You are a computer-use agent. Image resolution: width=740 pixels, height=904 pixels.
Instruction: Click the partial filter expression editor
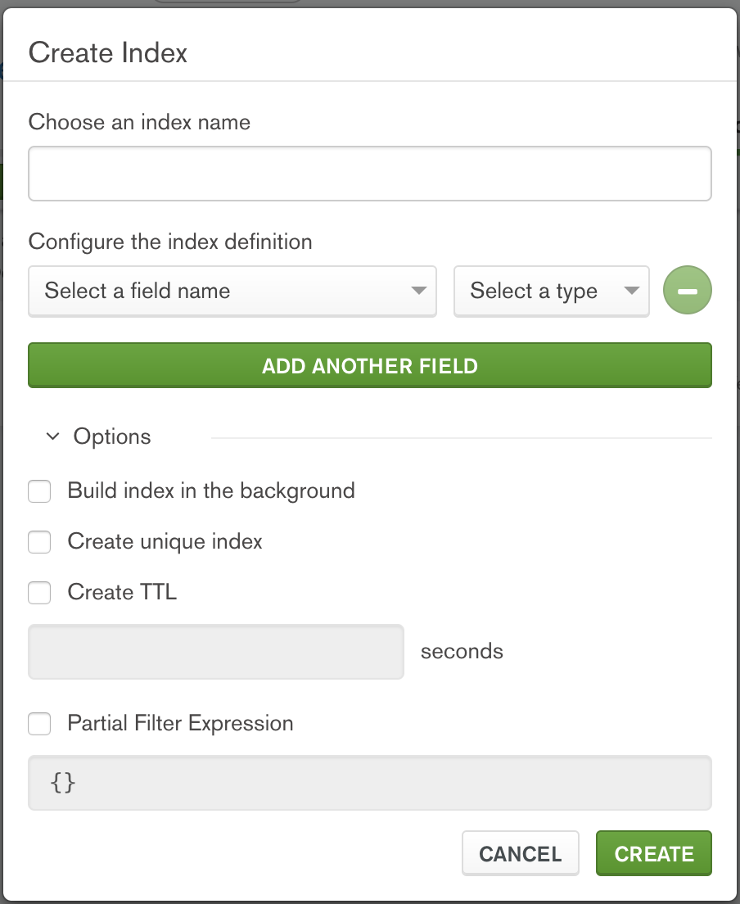tap(369, 782)
